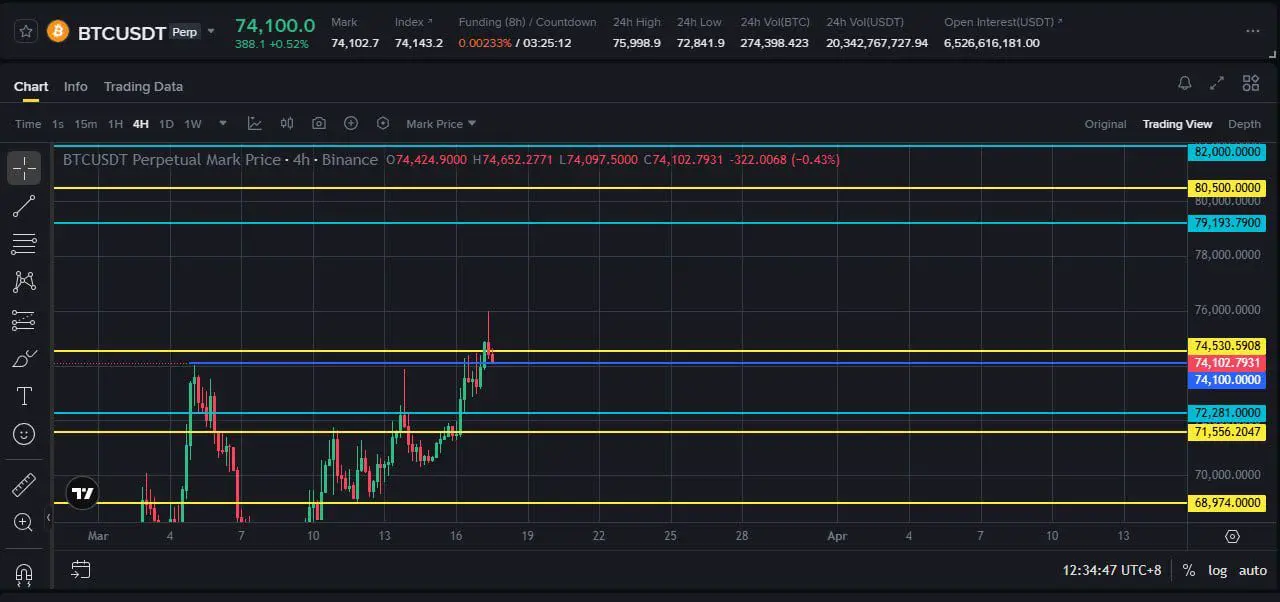Click the circled plus icon in toolbar

351,124
